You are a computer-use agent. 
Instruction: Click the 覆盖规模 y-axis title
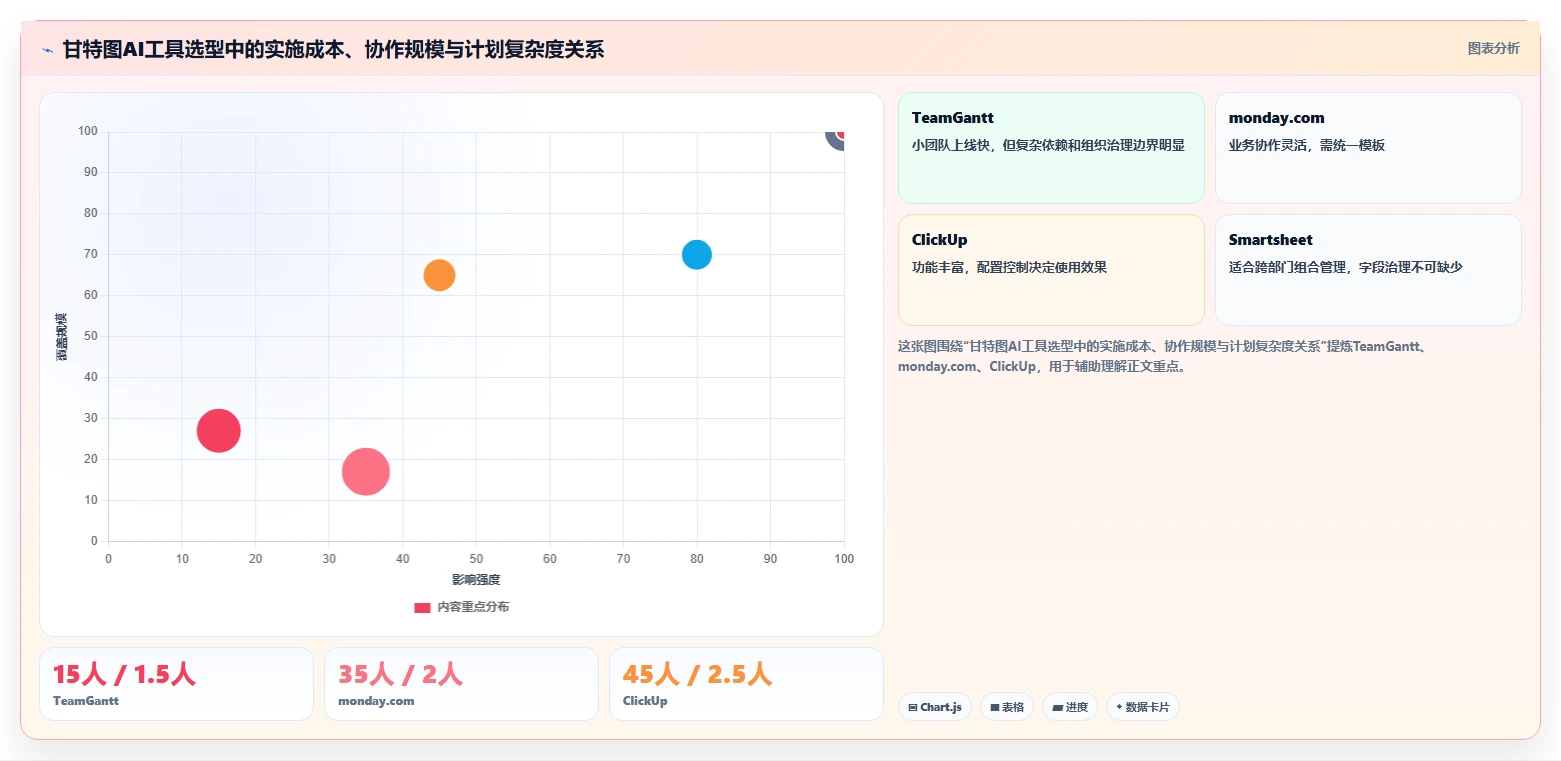pos(62,336)
